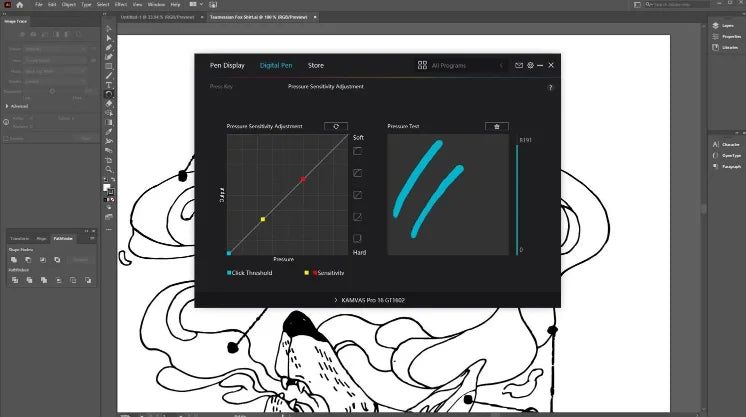
Task: Click the question mark help icon
Action: (x=550, y=88)
